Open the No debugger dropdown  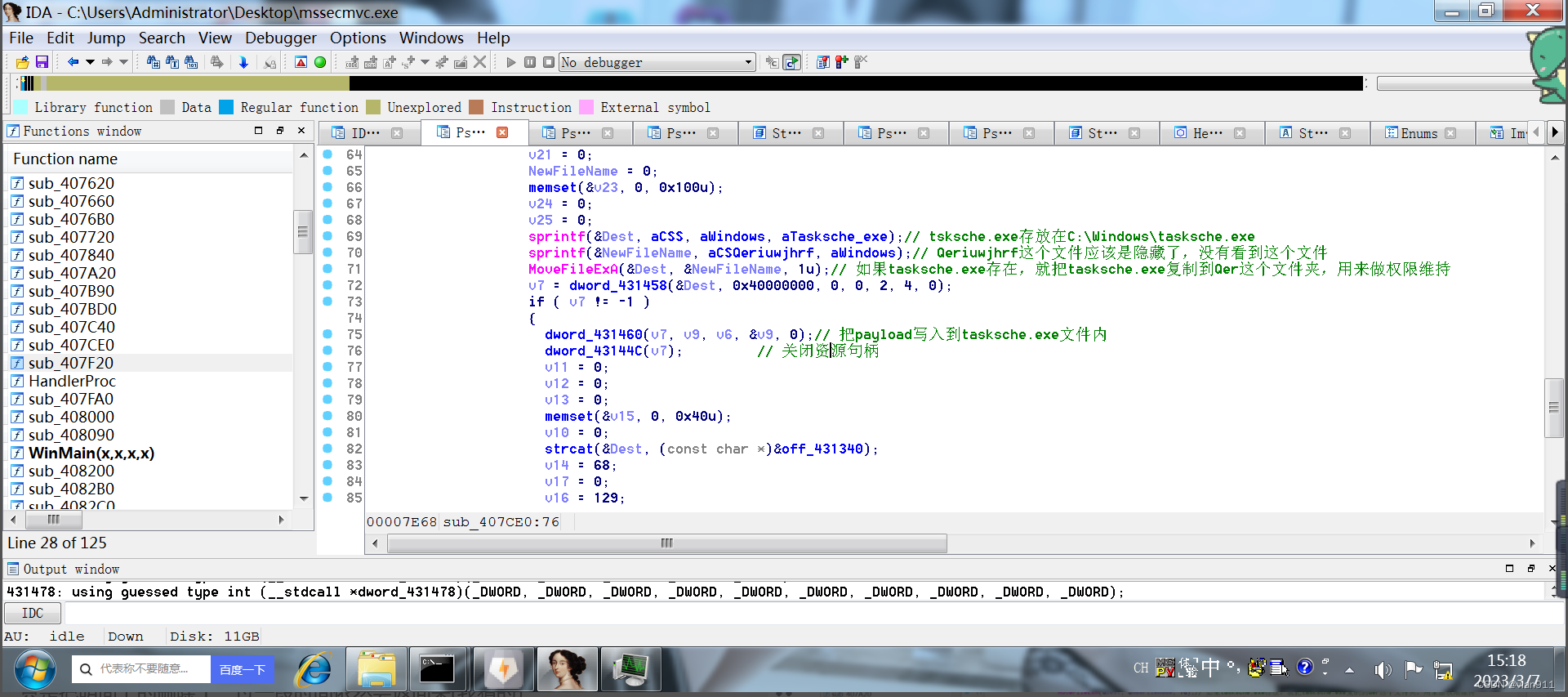coord(657,62)
